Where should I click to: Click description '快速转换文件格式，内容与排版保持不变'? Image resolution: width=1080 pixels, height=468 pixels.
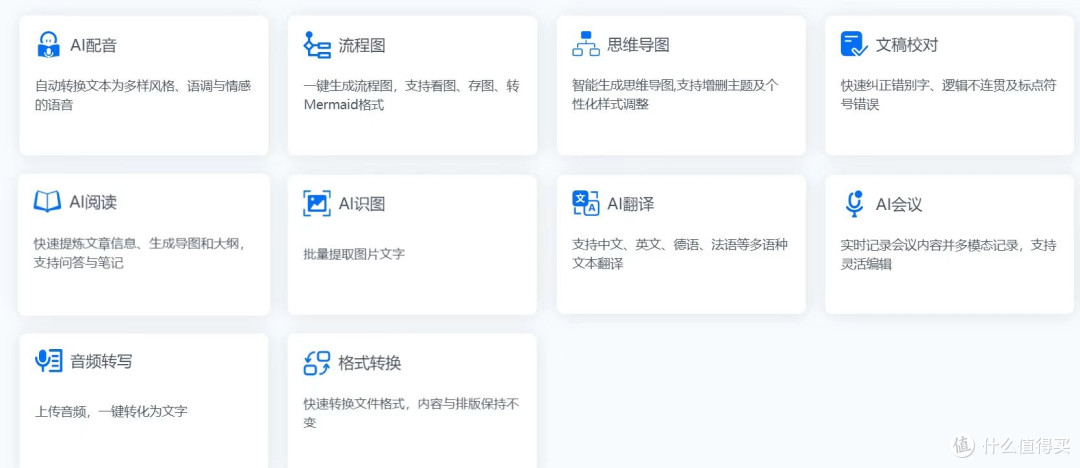click(x=412, y=413)
